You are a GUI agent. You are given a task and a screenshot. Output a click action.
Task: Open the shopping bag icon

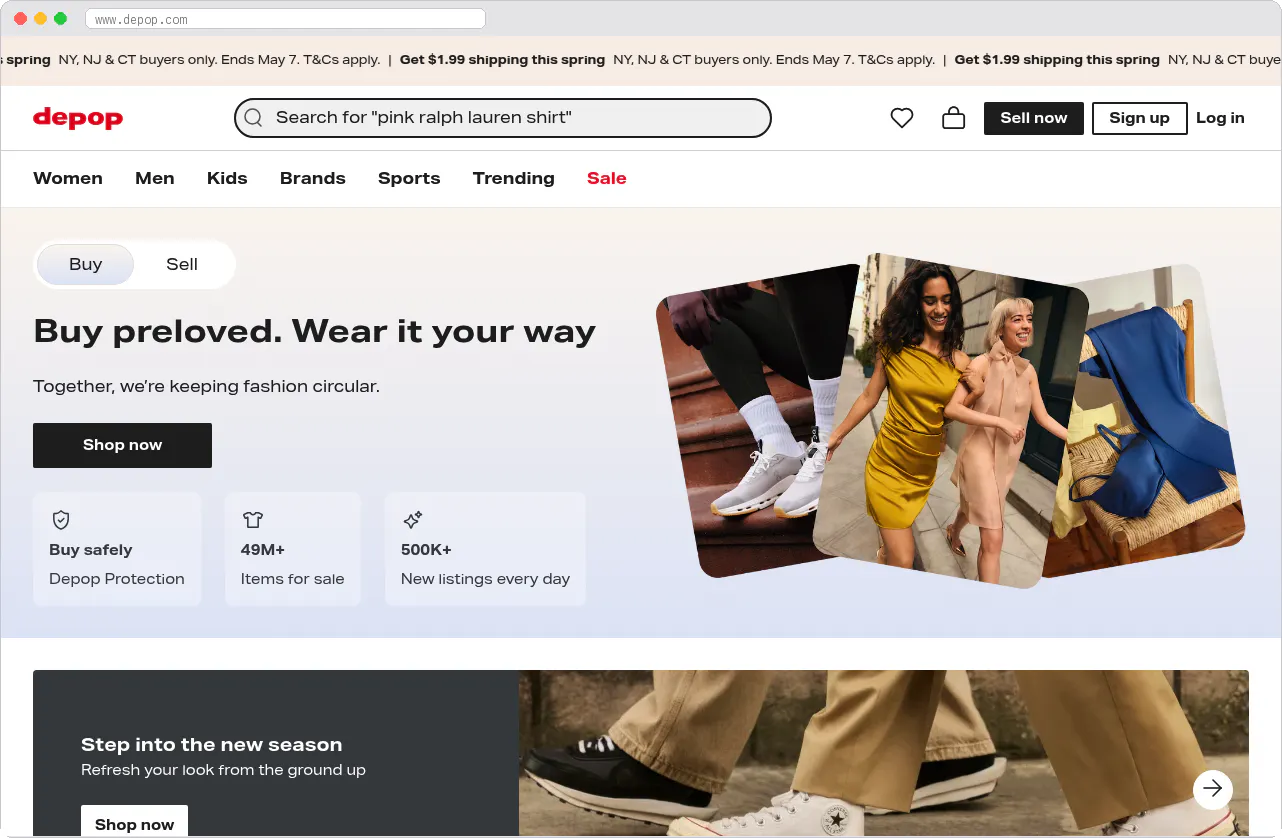point(953,117)
